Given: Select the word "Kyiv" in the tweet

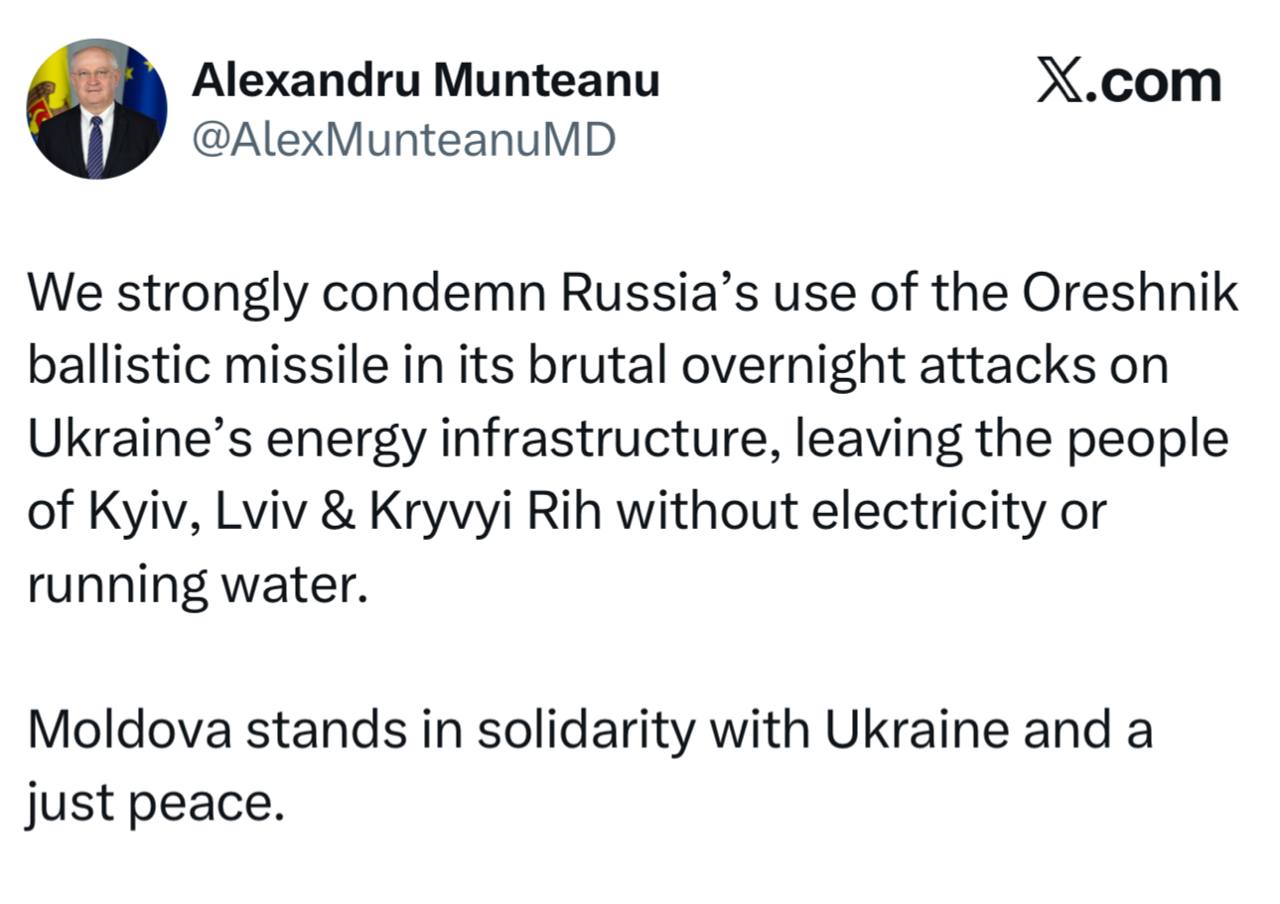Looking at the screenshot, I should pos(127,512).
